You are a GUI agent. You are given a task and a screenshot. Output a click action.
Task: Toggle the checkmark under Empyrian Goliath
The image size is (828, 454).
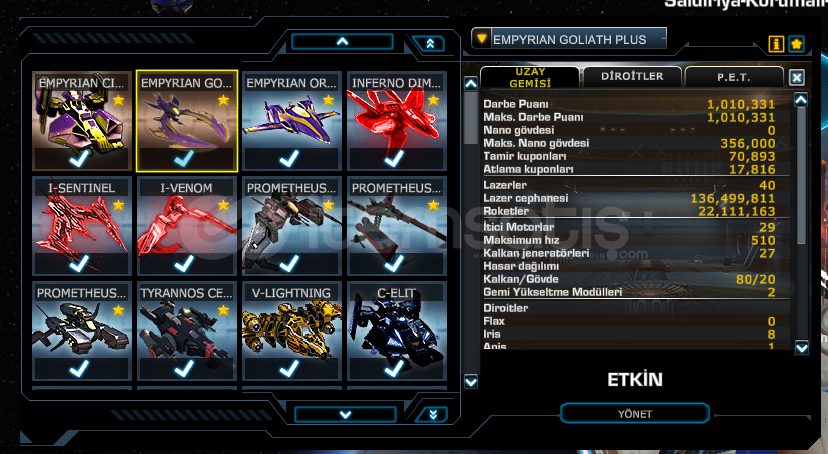184,158
